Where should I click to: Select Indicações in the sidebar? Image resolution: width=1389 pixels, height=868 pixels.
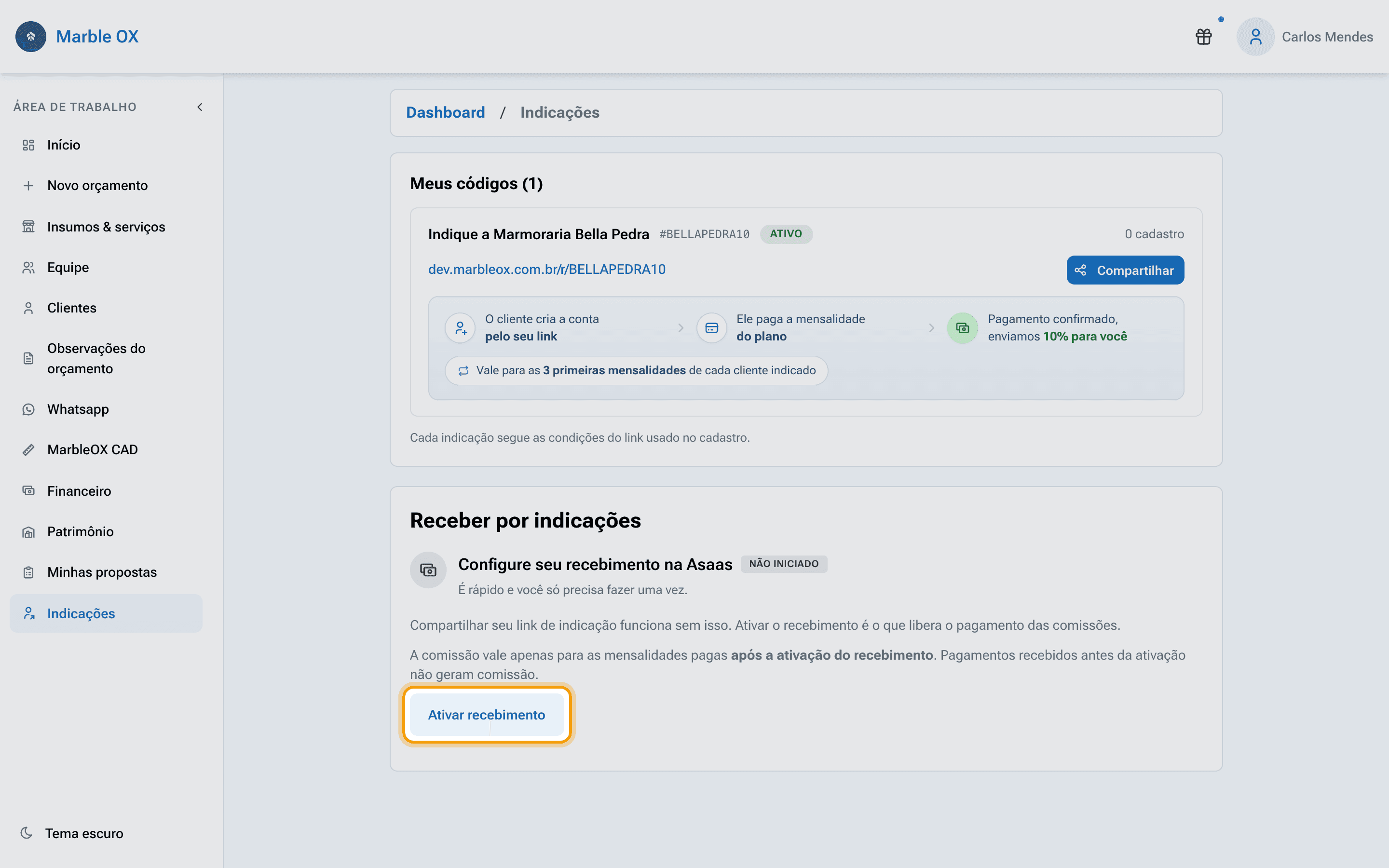[x=106, y=614]
